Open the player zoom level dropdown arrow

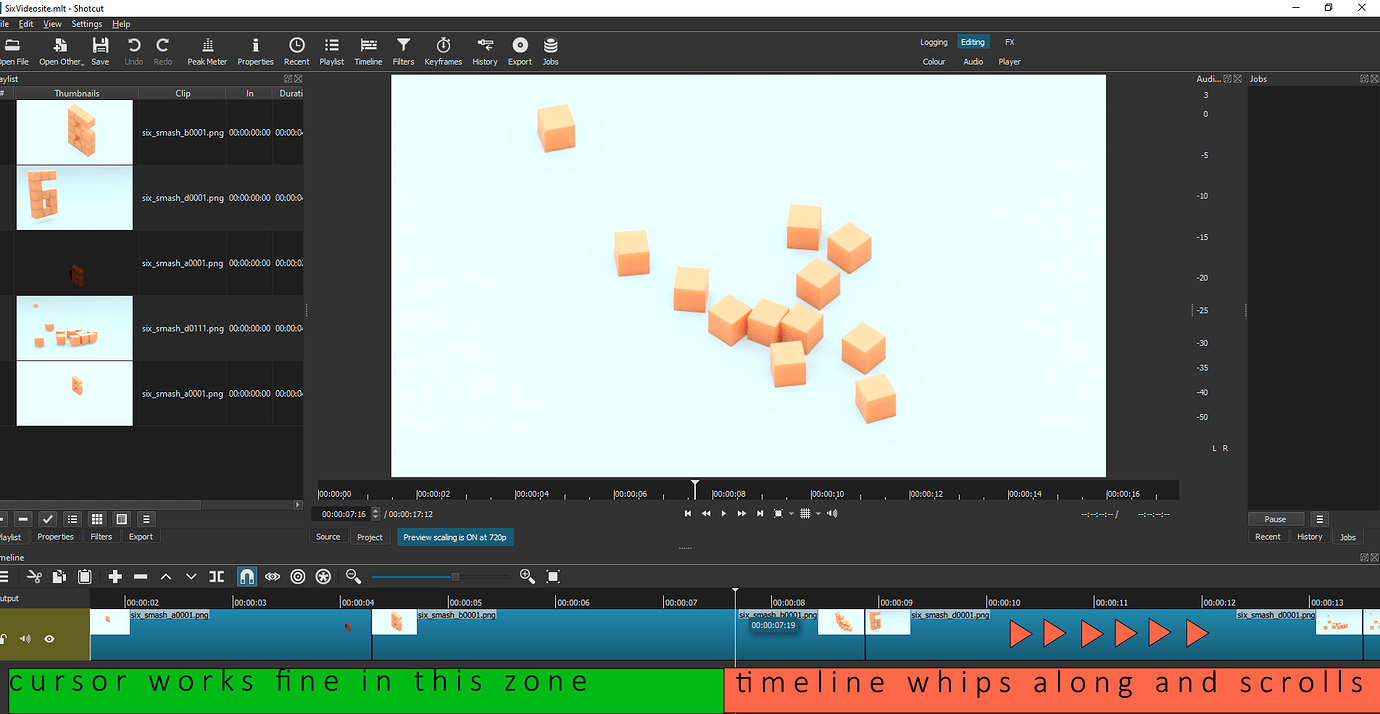[x=791, y=514]
